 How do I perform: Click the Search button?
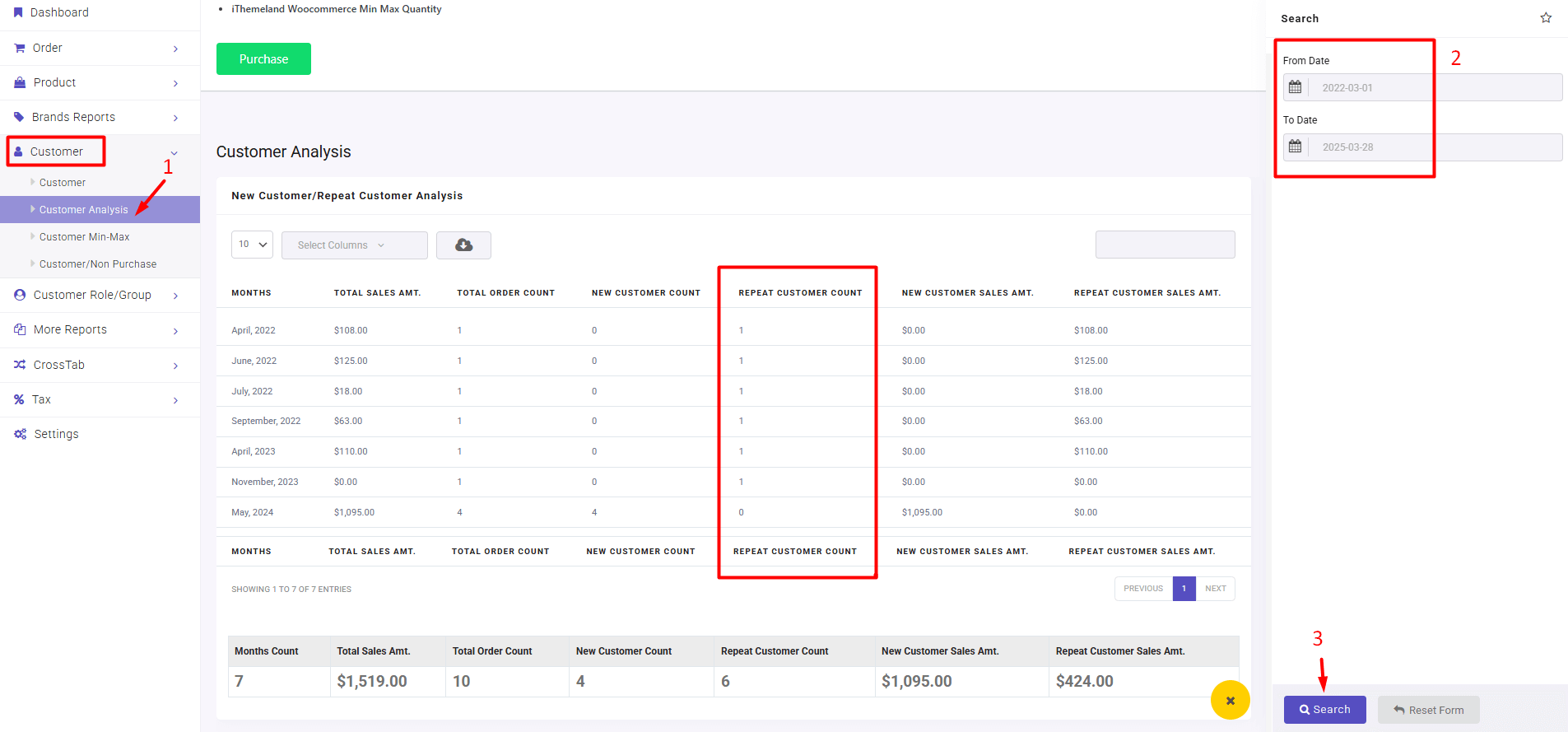click(1324, 710)
